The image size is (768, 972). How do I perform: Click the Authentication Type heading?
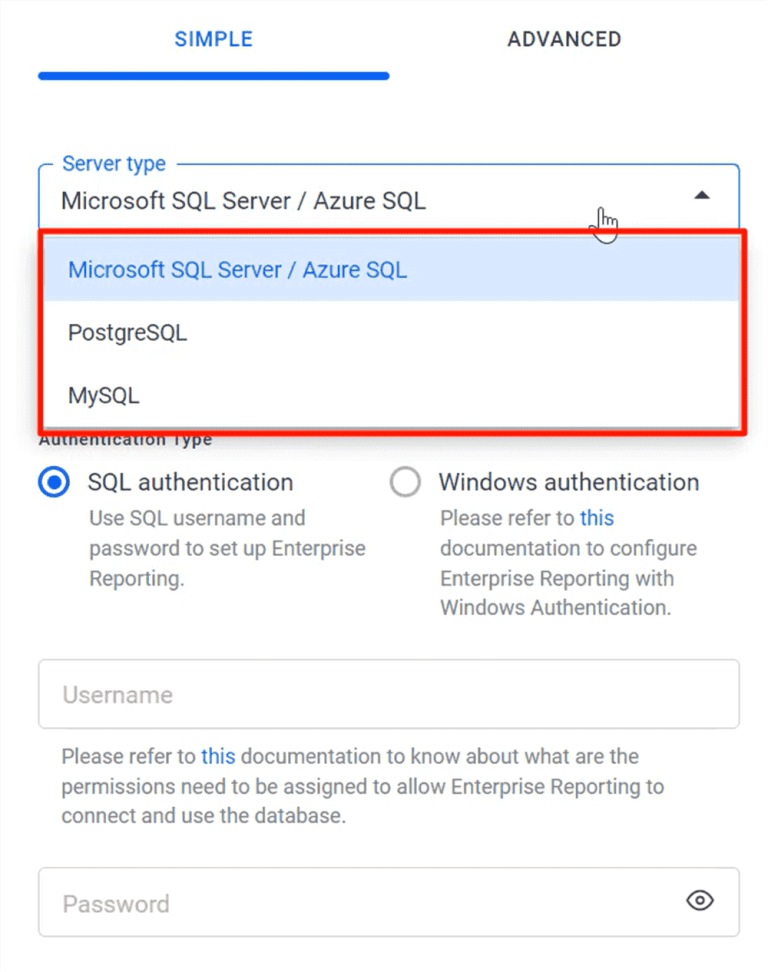coord(125,441)
